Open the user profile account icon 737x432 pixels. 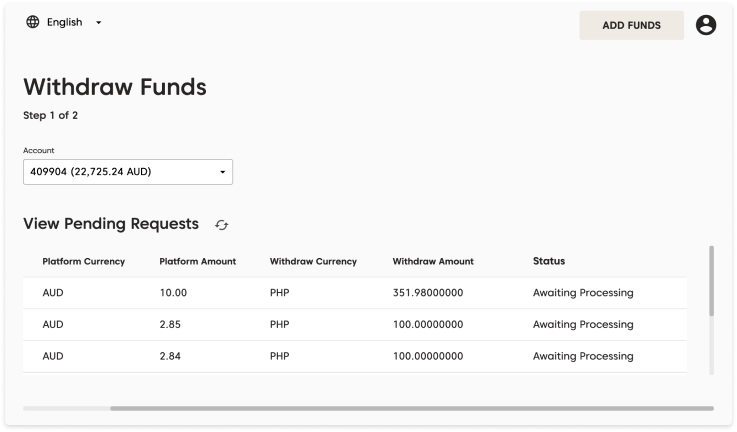[x=706, y=26]
